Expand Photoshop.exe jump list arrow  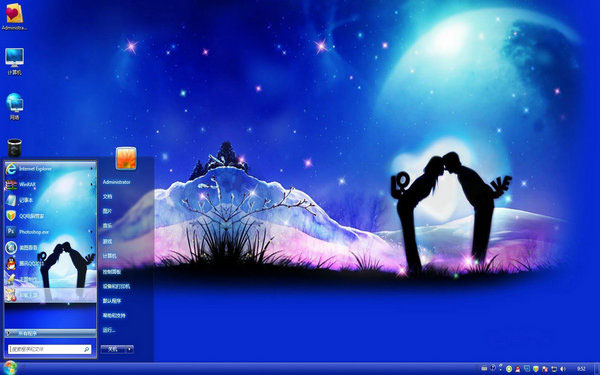(x=91, y=232)
